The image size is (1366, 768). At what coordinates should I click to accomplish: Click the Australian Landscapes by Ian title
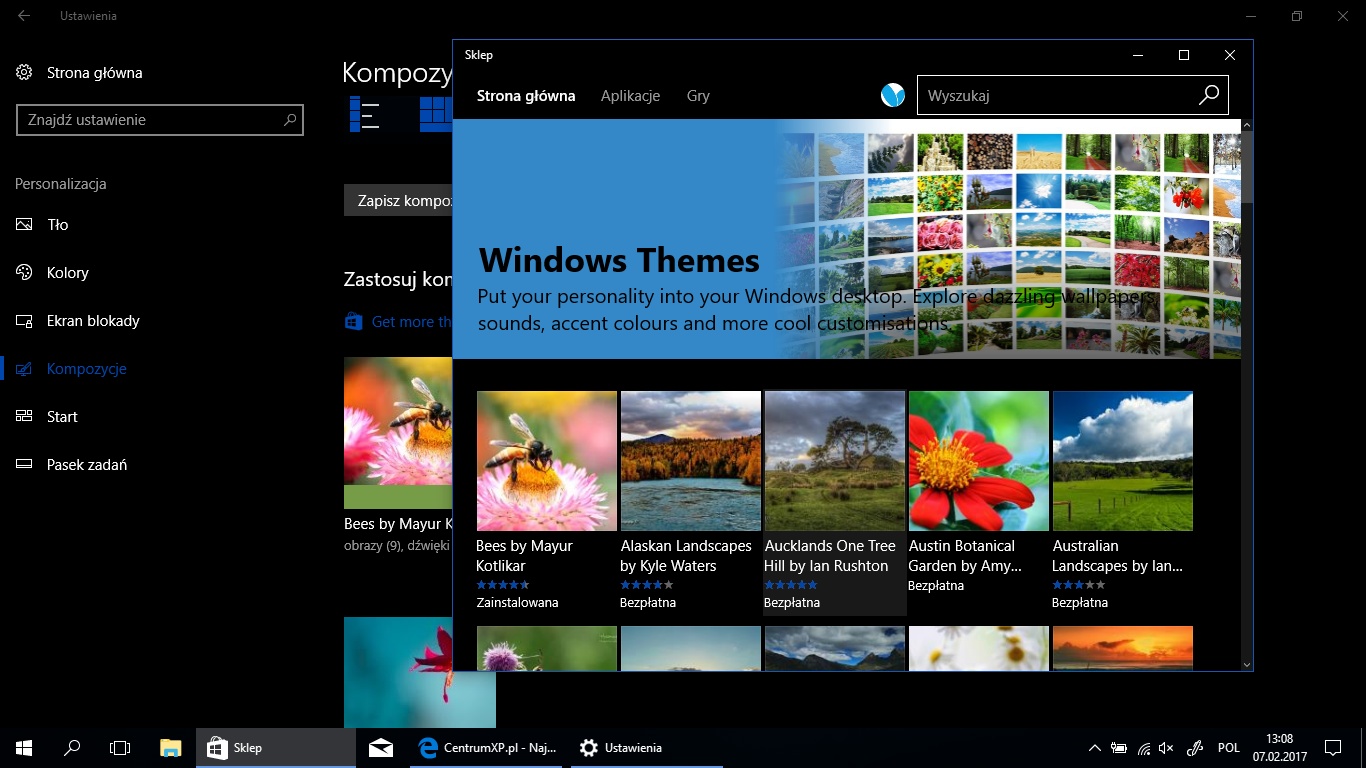click(x=1118, y=556)
